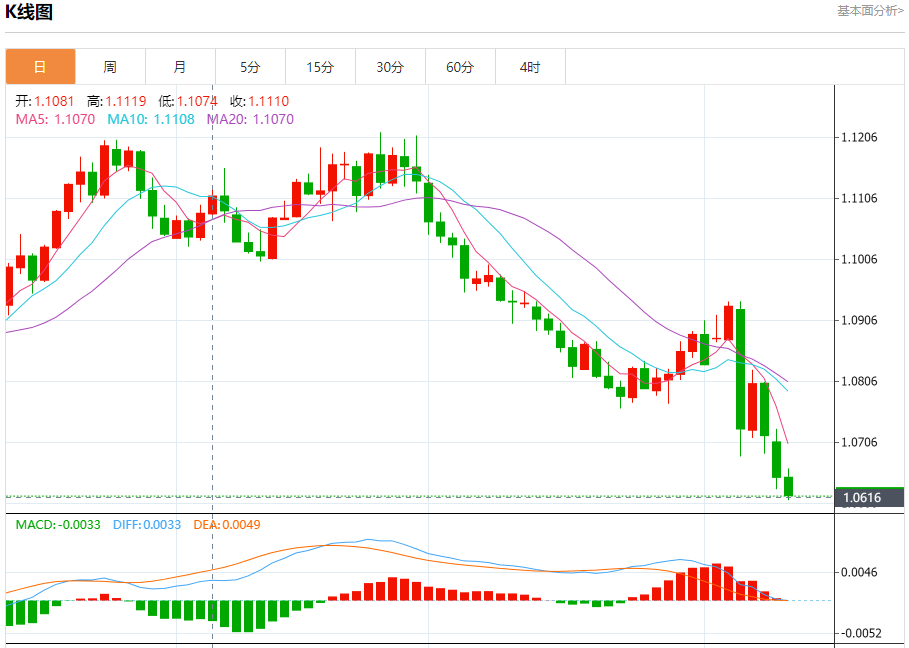Click the K线图 title
This screenshot has height=648, width=909.
click(x=29, y=11)
